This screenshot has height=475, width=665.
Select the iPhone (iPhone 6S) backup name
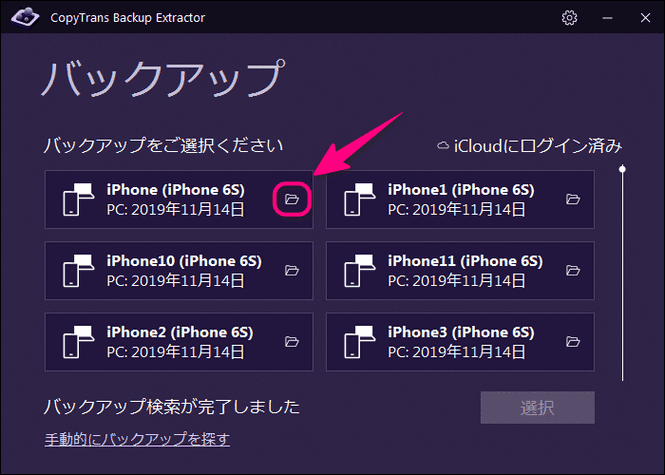tap(176, 190)
